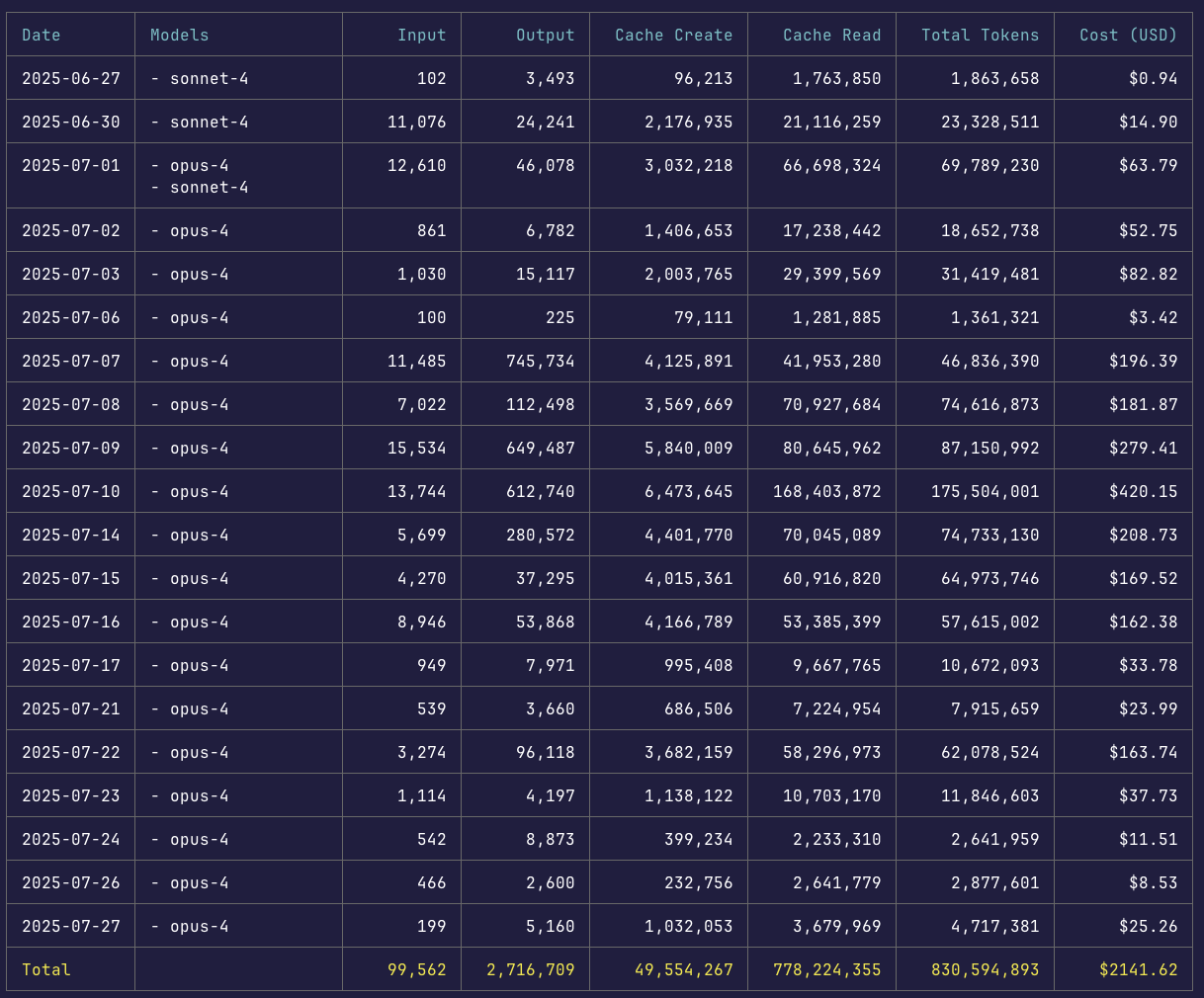
Task: Click the Total Tokens column header
Action: point(980,36)
